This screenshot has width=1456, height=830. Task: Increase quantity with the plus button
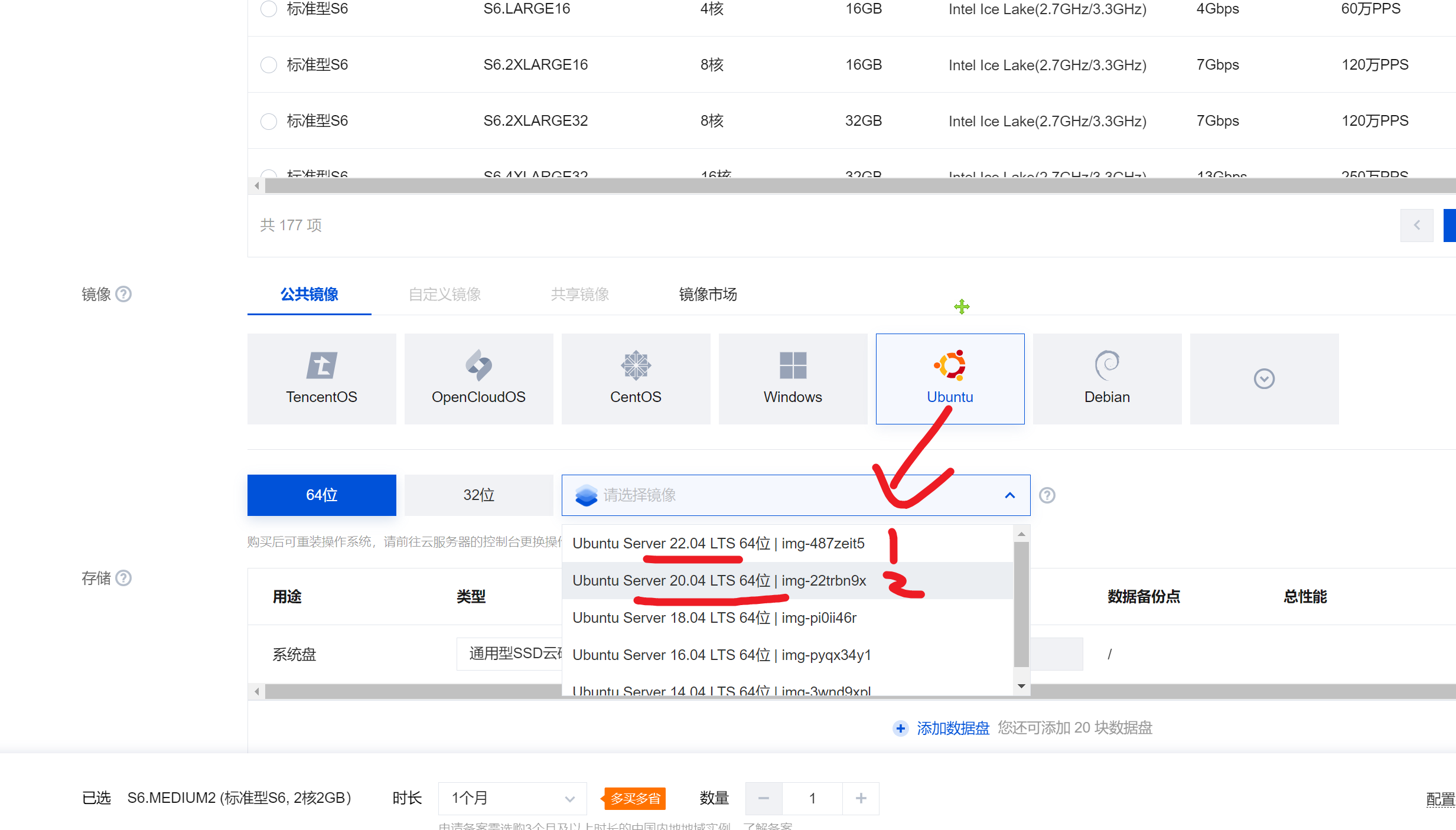coord(861,798)
